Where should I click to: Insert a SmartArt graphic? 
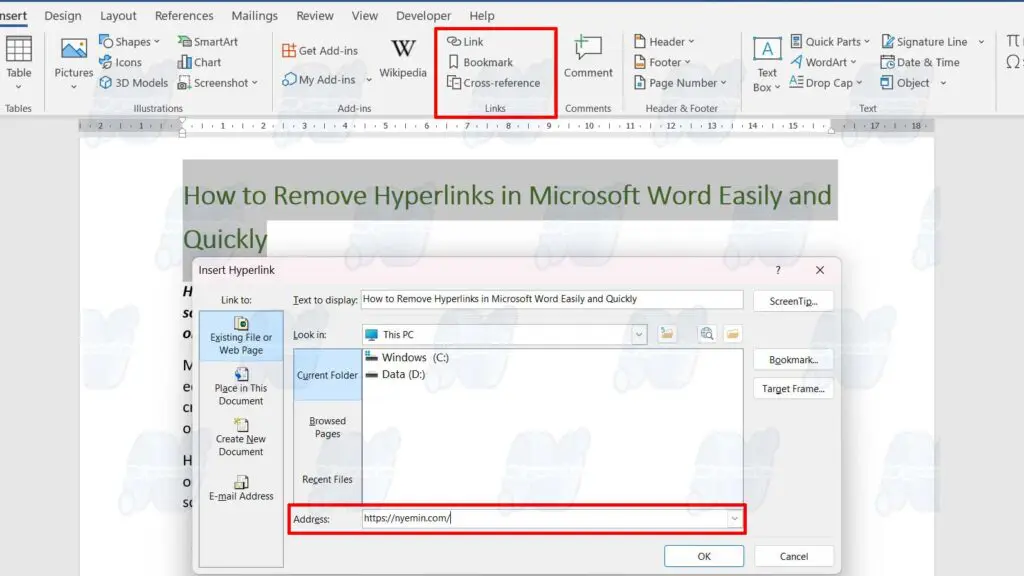tap(208, 41)
